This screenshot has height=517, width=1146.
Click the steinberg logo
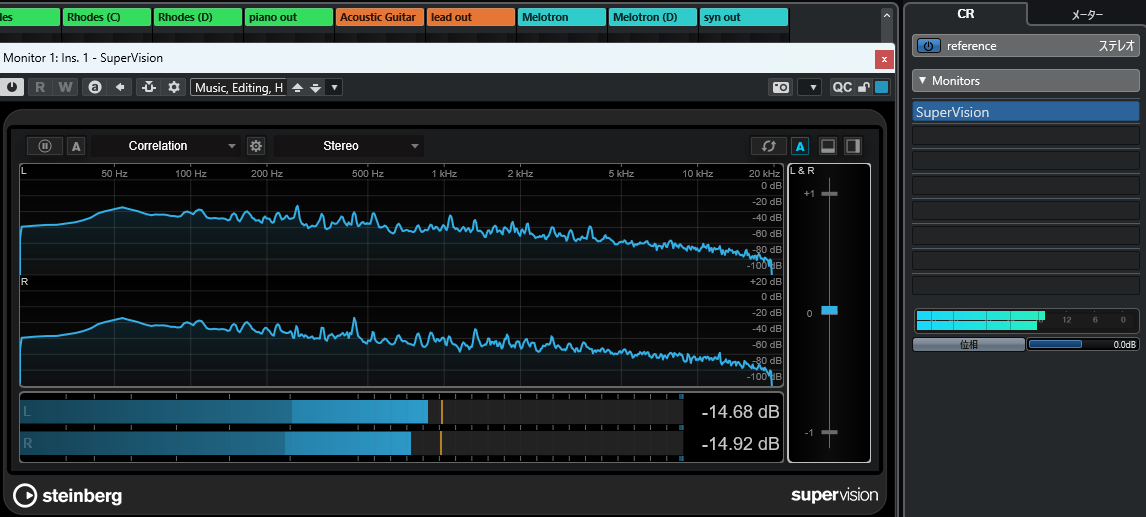68,496
